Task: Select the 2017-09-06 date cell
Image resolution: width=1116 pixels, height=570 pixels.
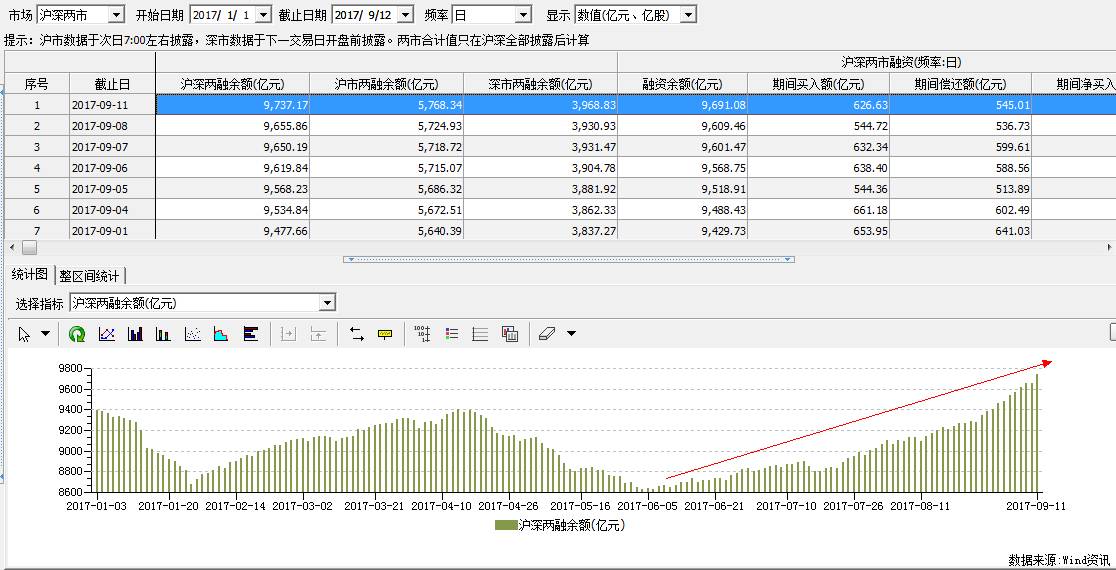Action: click(x=112, y=168)
